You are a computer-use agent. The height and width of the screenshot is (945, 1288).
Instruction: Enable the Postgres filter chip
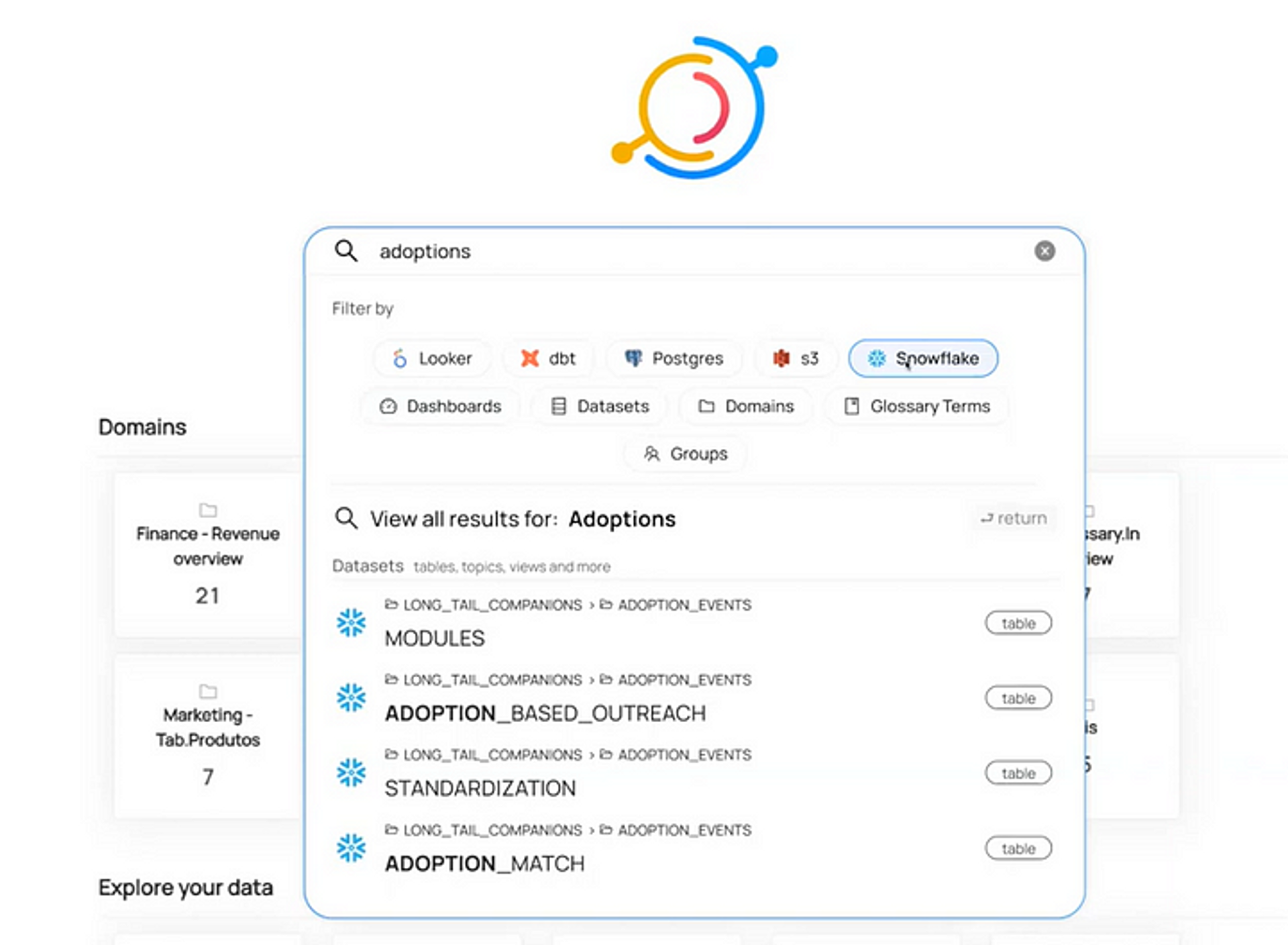click(x=674, y=358)
